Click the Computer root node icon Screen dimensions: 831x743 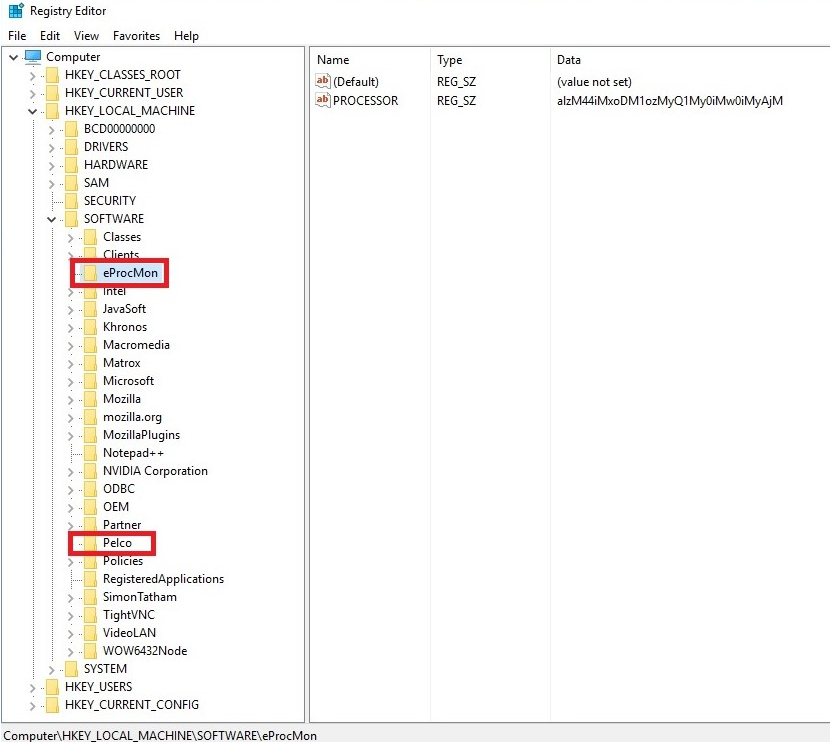tap(32, 57)
